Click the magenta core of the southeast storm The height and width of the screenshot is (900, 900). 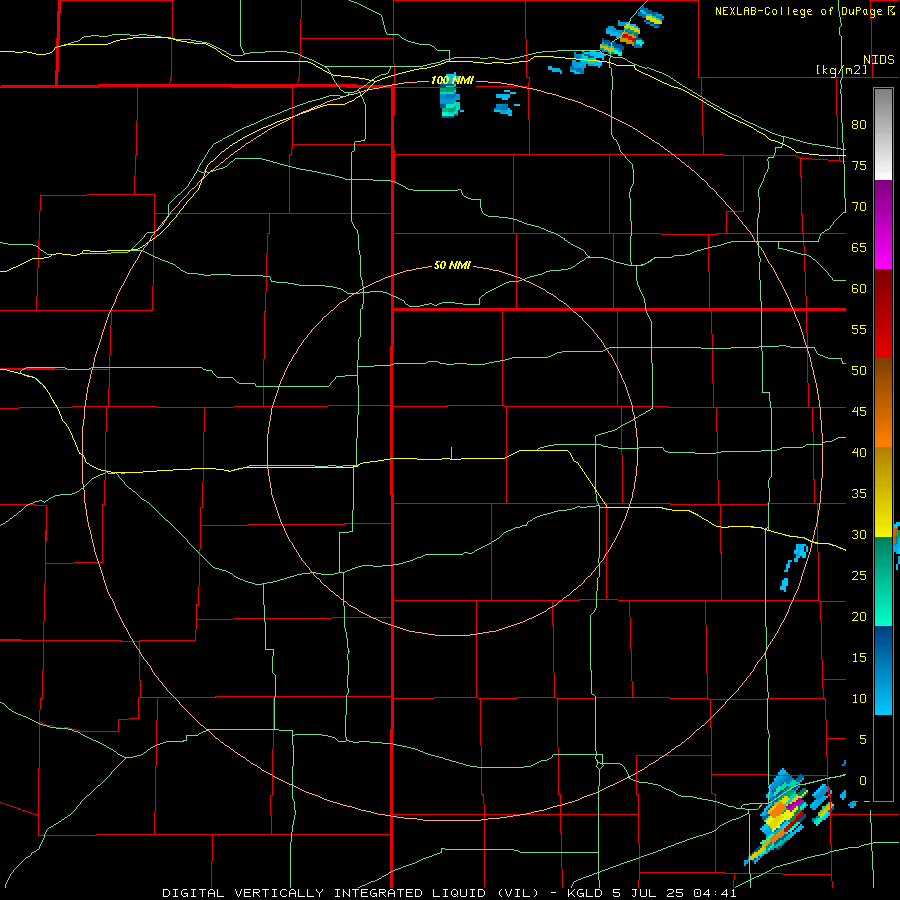tap(795, 804)
